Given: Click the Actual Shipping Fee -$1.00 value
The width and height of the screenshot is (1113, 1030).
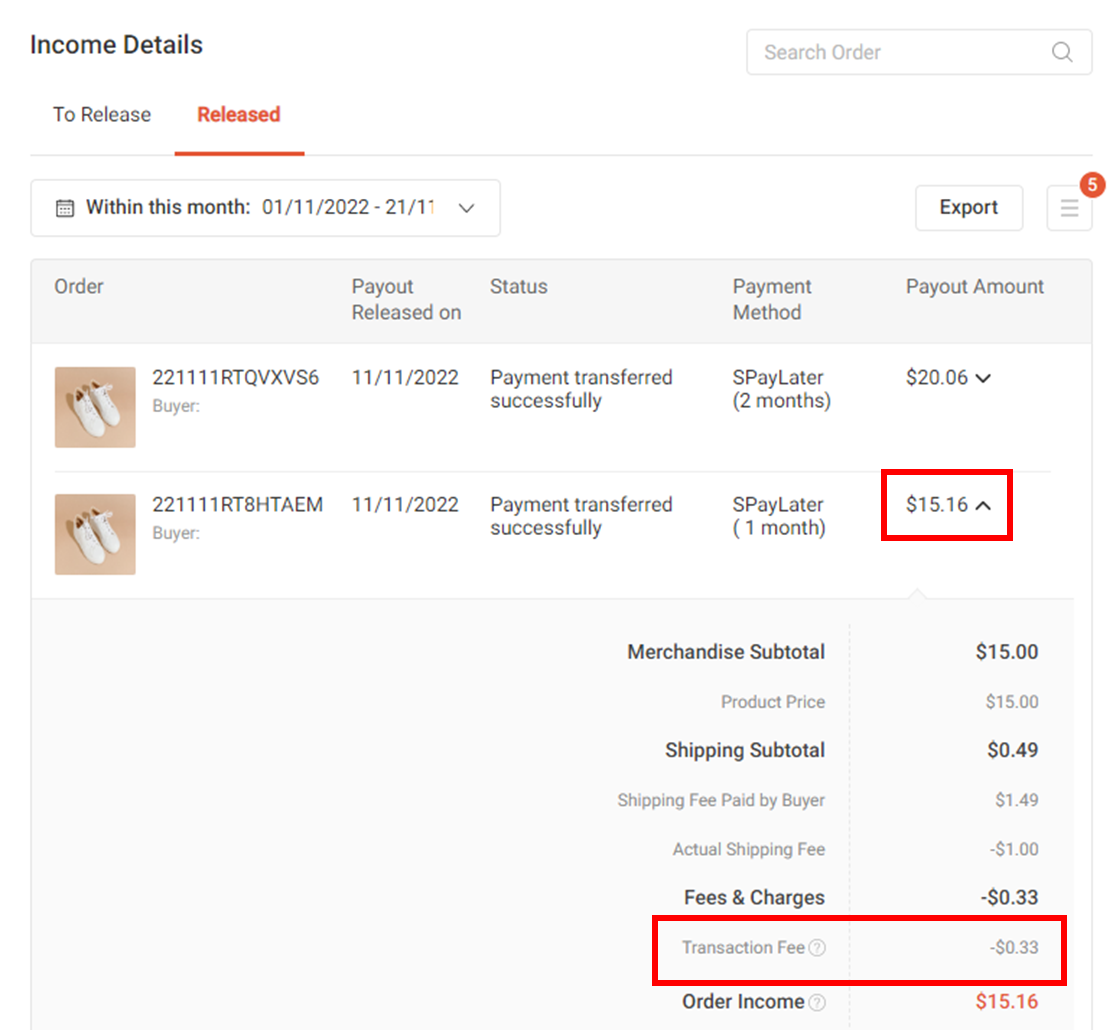Looking at the screenshot, I should point(1014,849).
